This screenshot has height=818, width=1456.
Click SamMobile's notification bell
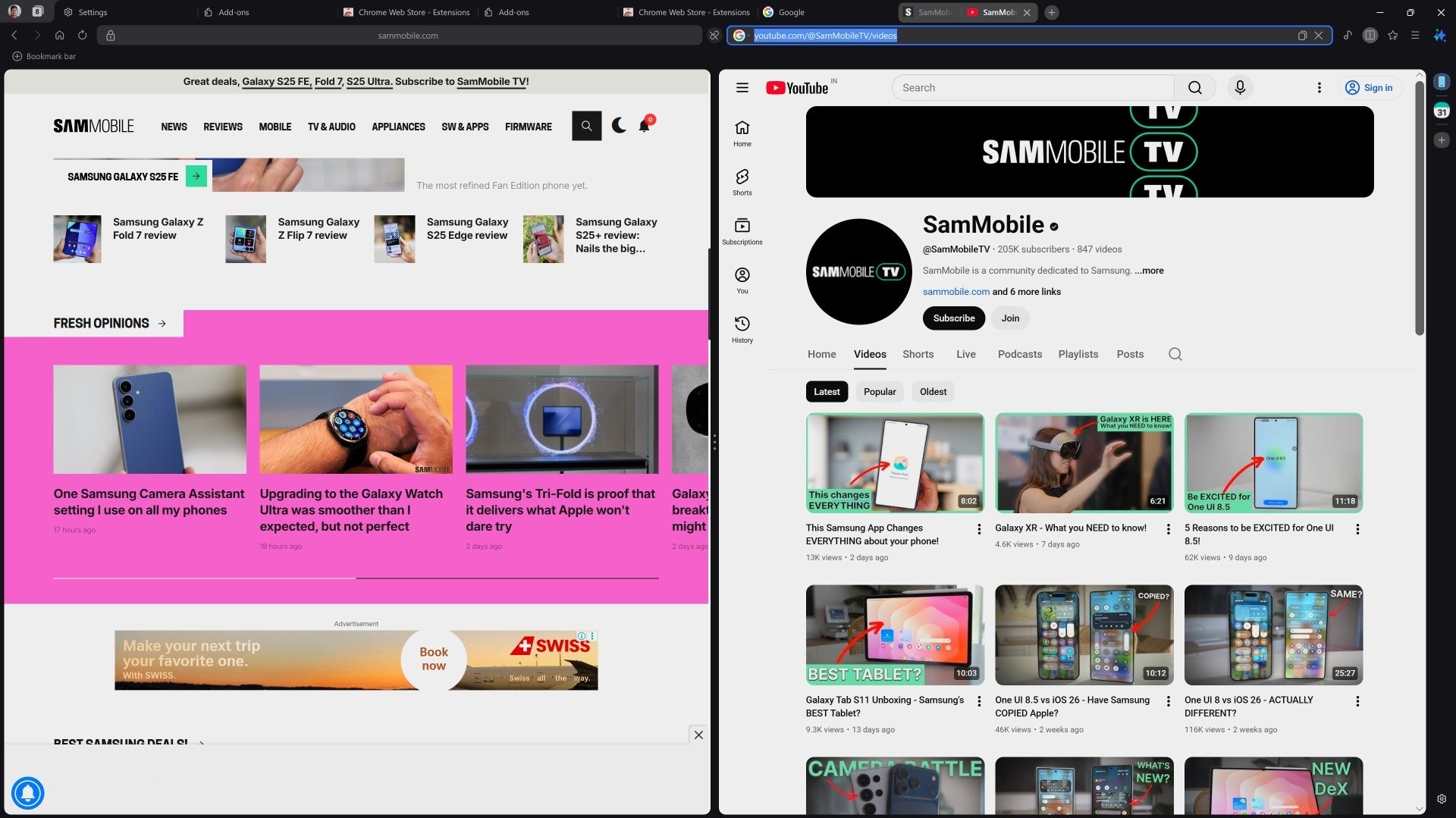(x=644, y=126)
